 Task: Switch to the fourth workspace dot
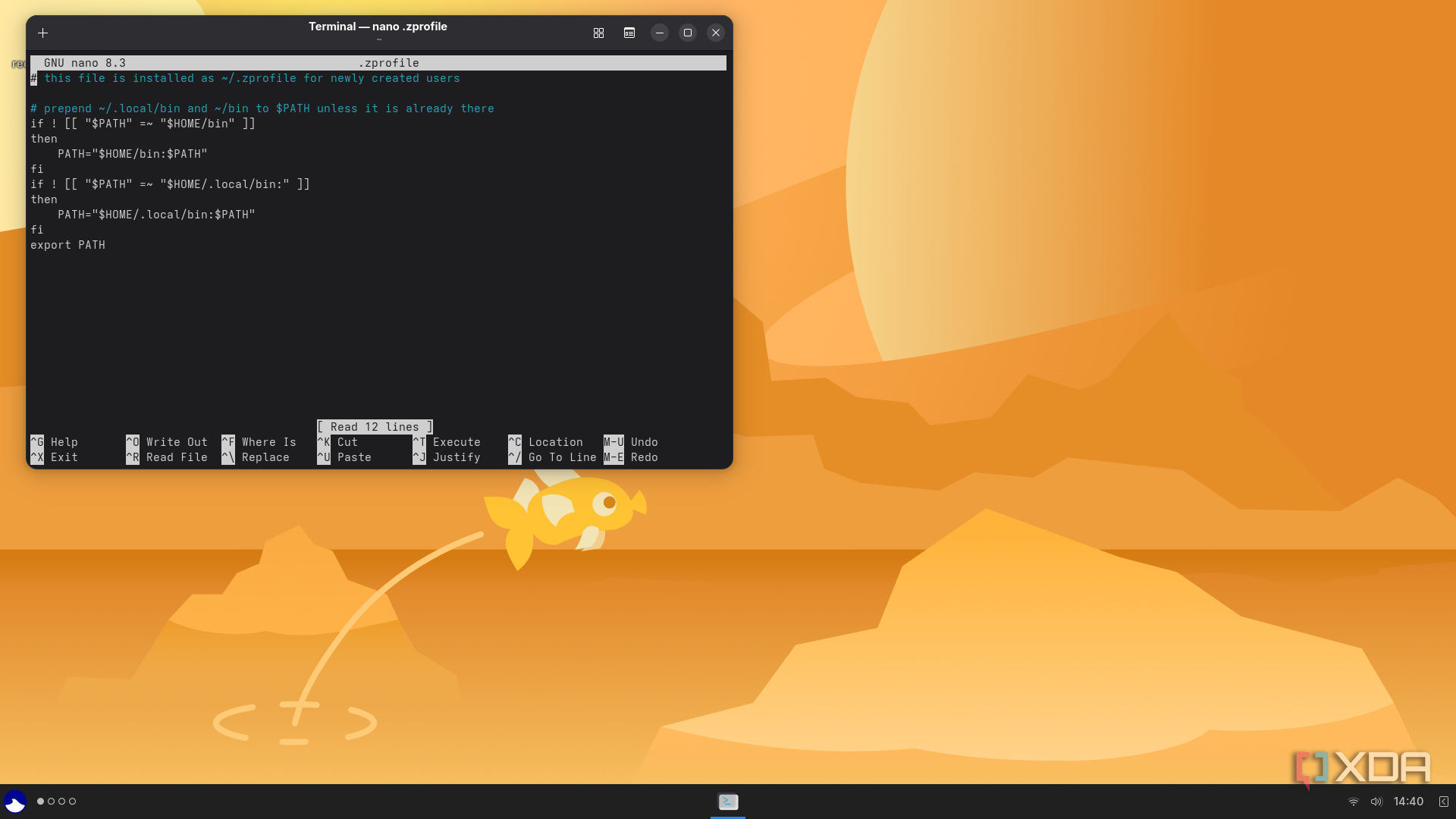click(x=73, y=802)
